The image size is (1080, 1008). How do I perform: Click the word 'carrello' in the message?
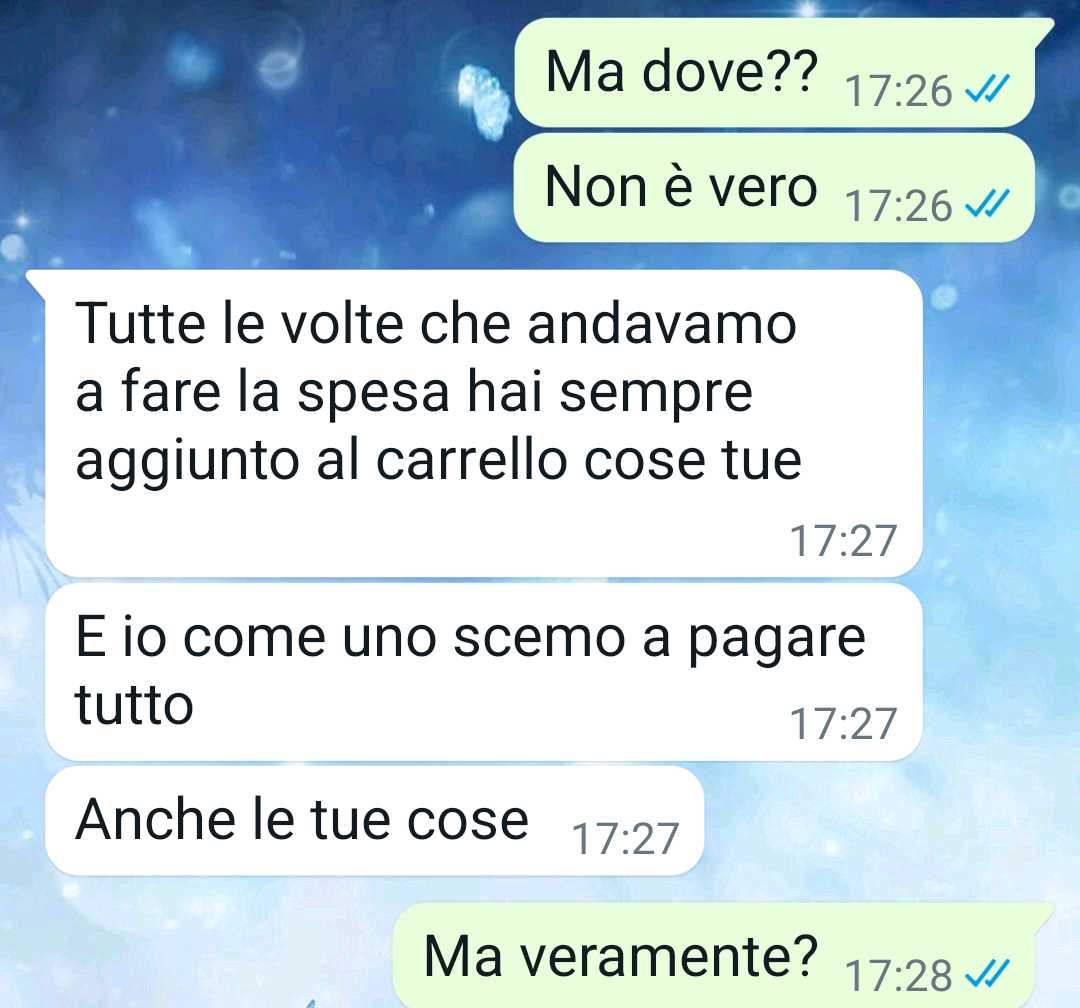pos(471,460)
